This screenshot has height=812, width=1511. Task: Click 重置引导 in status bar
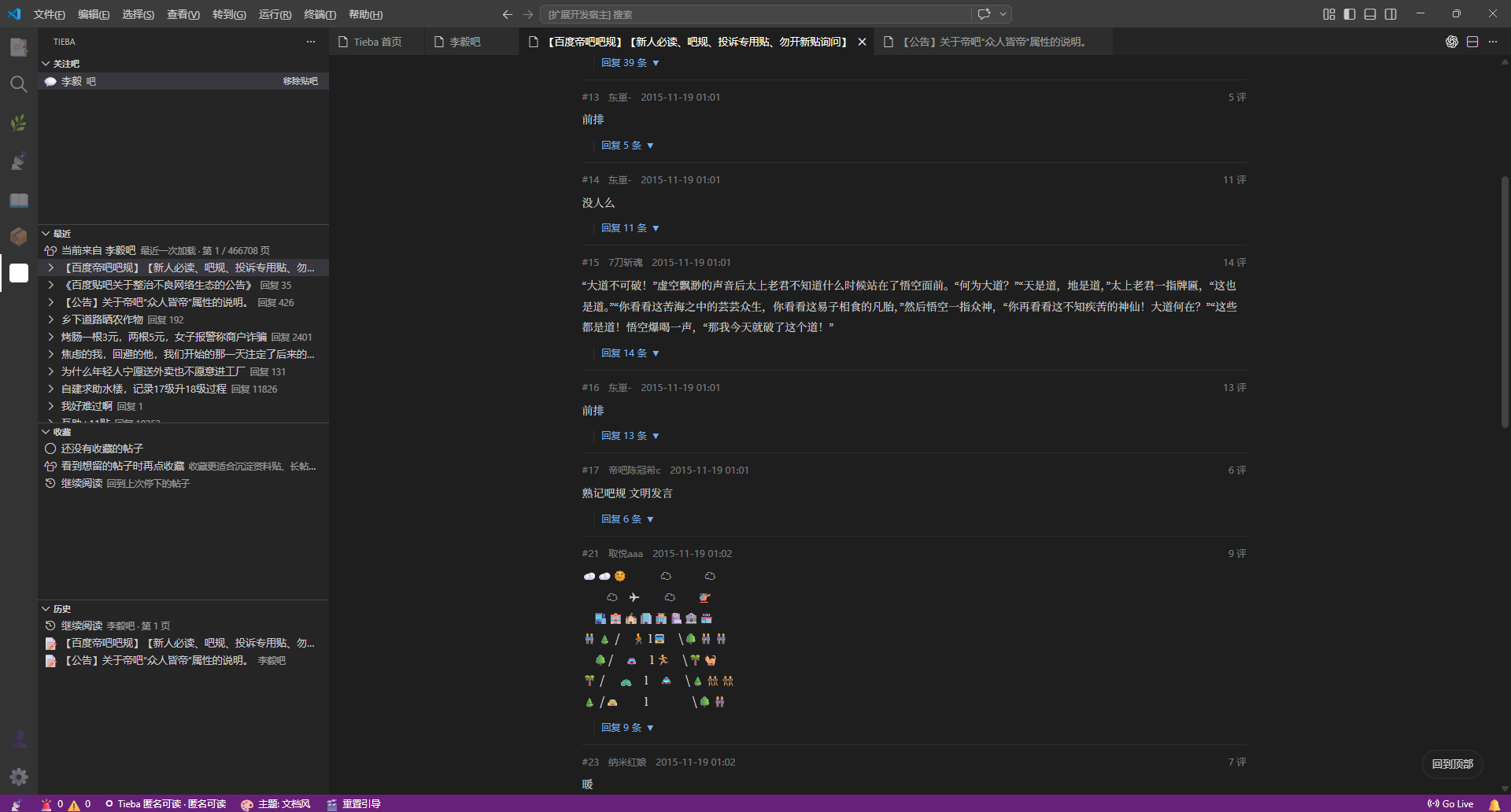pyautogui.click(x=353, y=804)
